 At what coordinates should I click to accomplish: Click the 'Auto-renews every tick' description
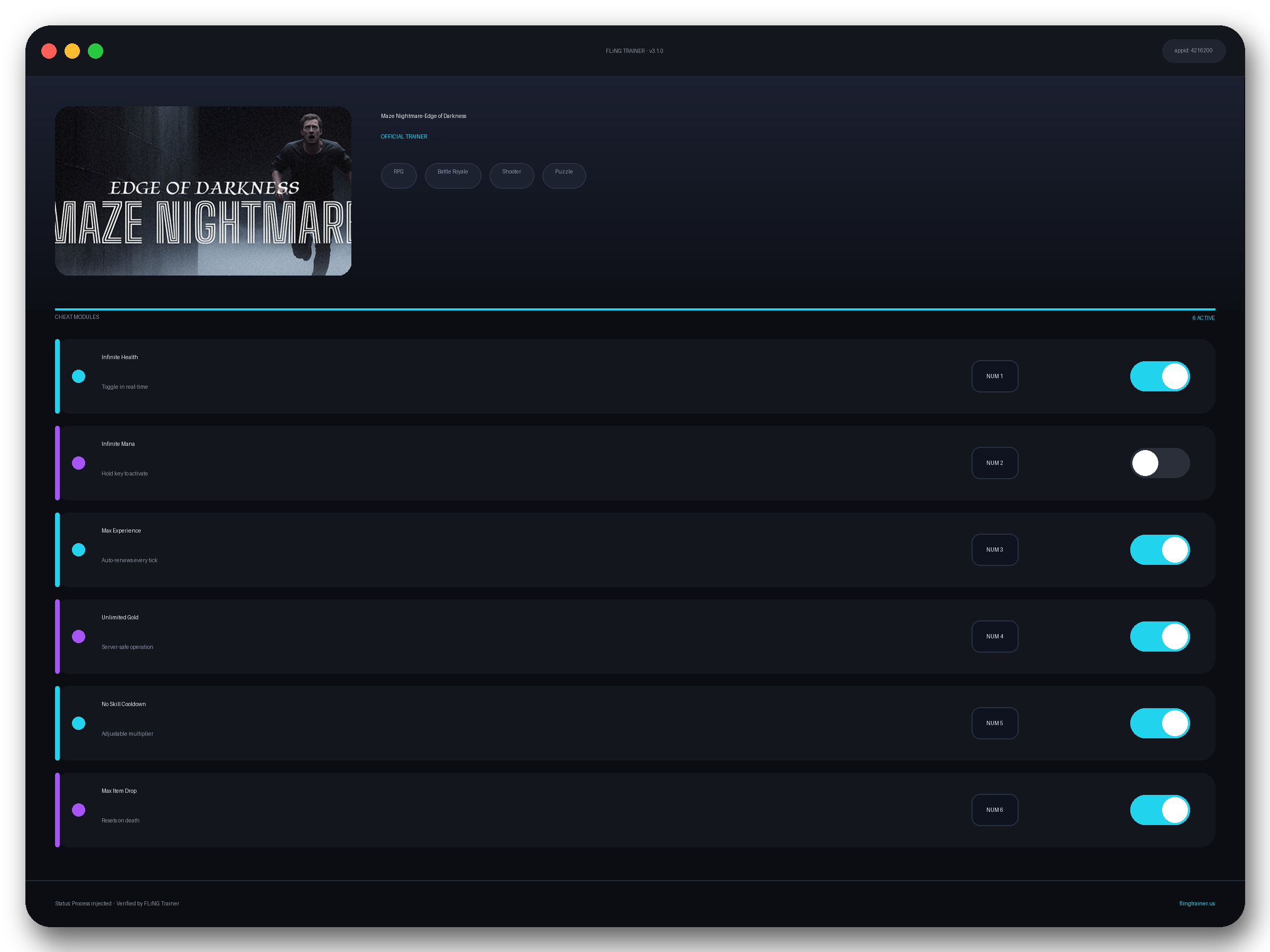tap(129, 560)
